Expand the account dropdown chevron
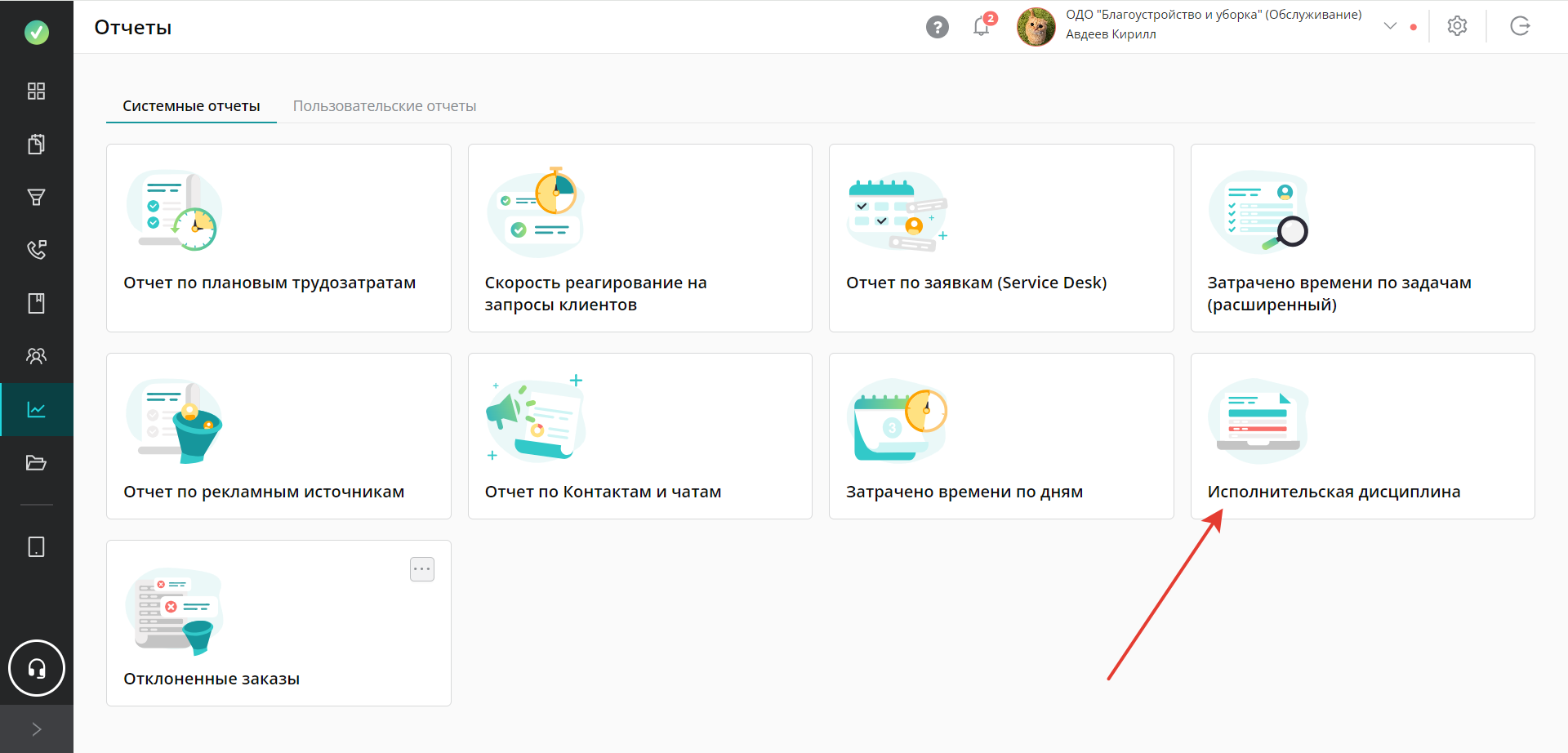Image resolution: width=1568 pixels, height=753 pixels. point(1390,26)
